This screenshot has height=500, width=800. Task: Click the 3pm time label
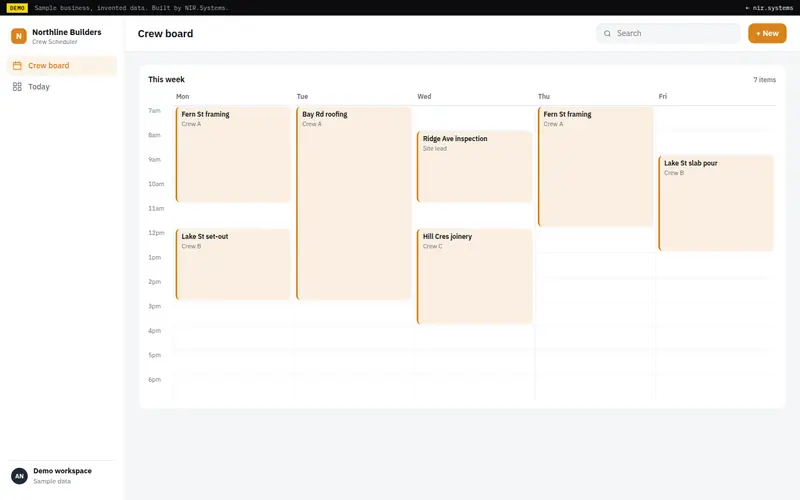click(155, 306)
